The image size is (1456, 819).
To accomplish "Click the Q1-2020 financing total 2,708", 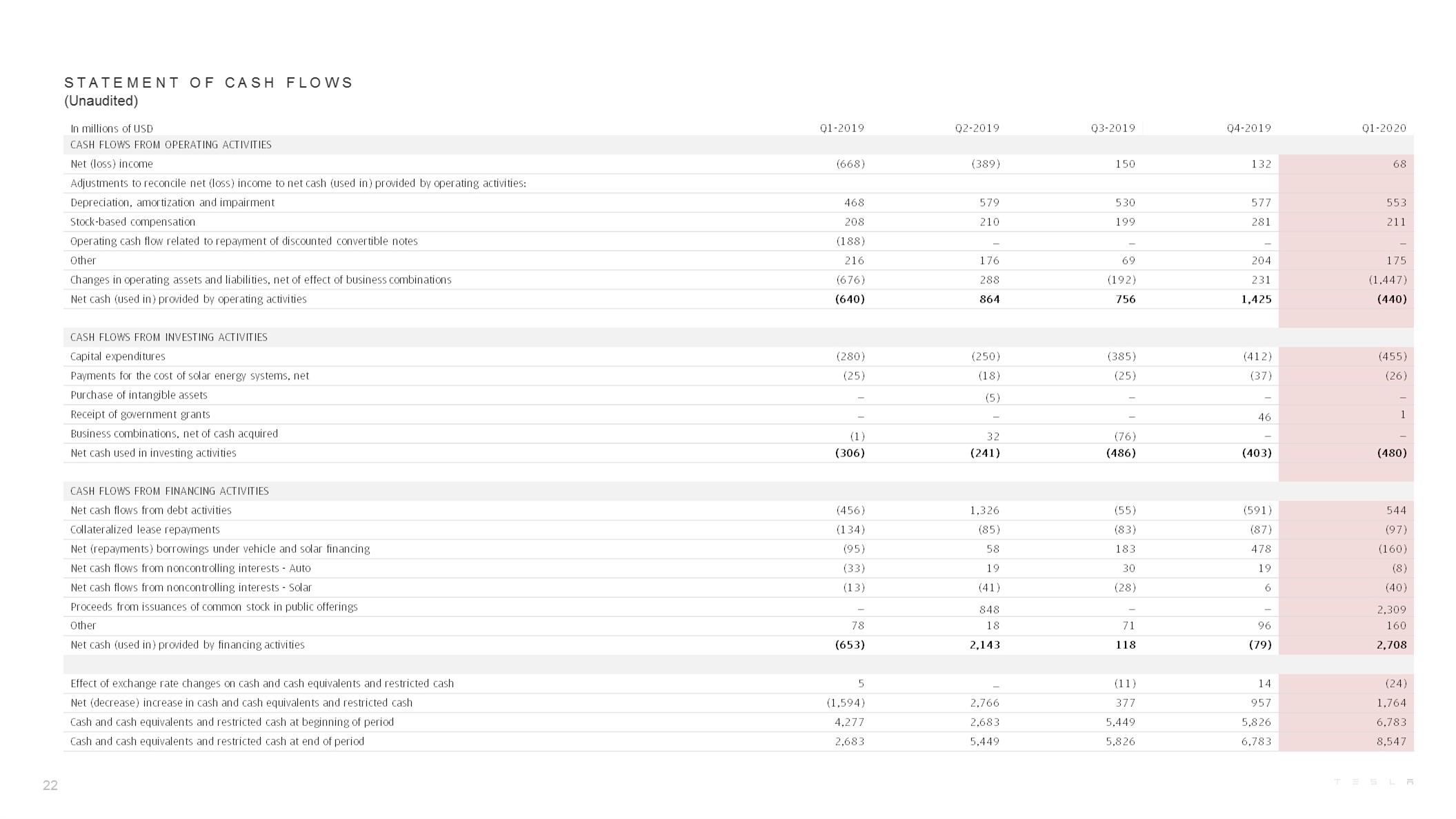I will click(1391, 645).
